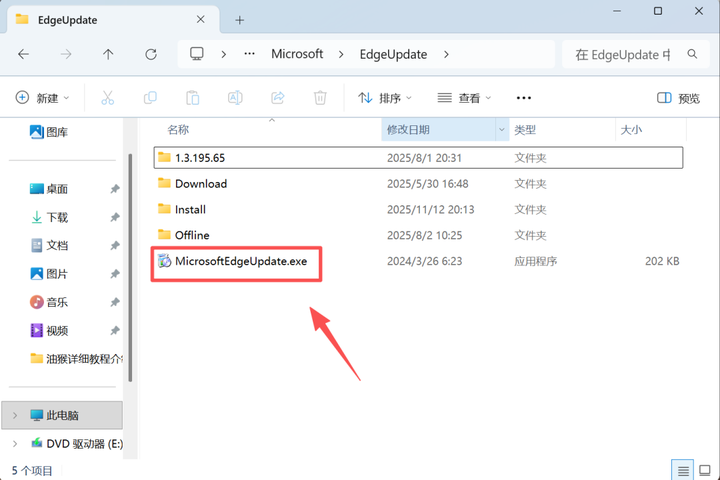The height and width of the screenshot is (480, 720).
Task: Open 下载 in the sidebar
Action: [49, 217]
